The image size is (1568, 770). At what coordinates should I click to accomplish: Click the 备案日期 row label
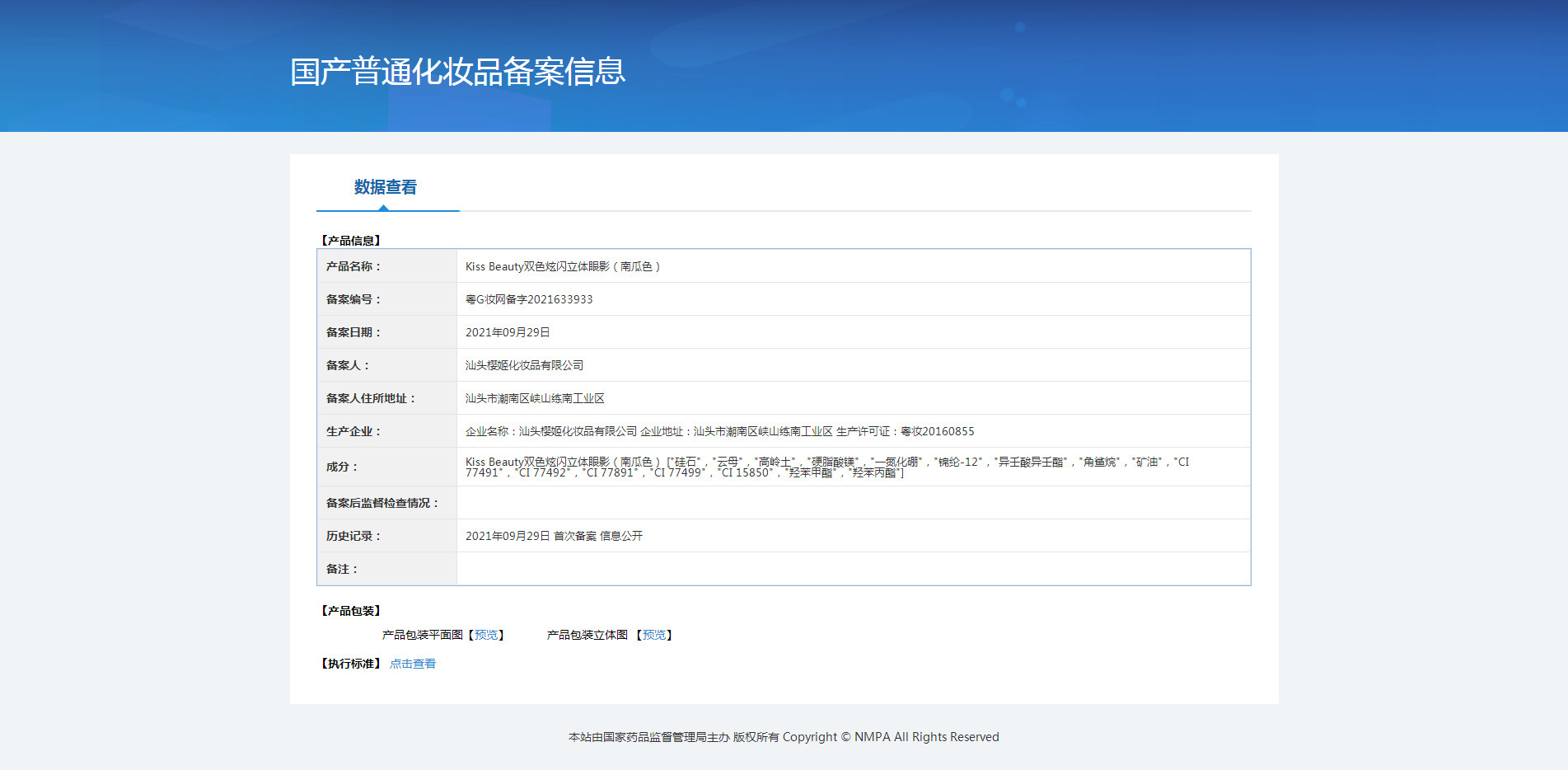[353, 332]
